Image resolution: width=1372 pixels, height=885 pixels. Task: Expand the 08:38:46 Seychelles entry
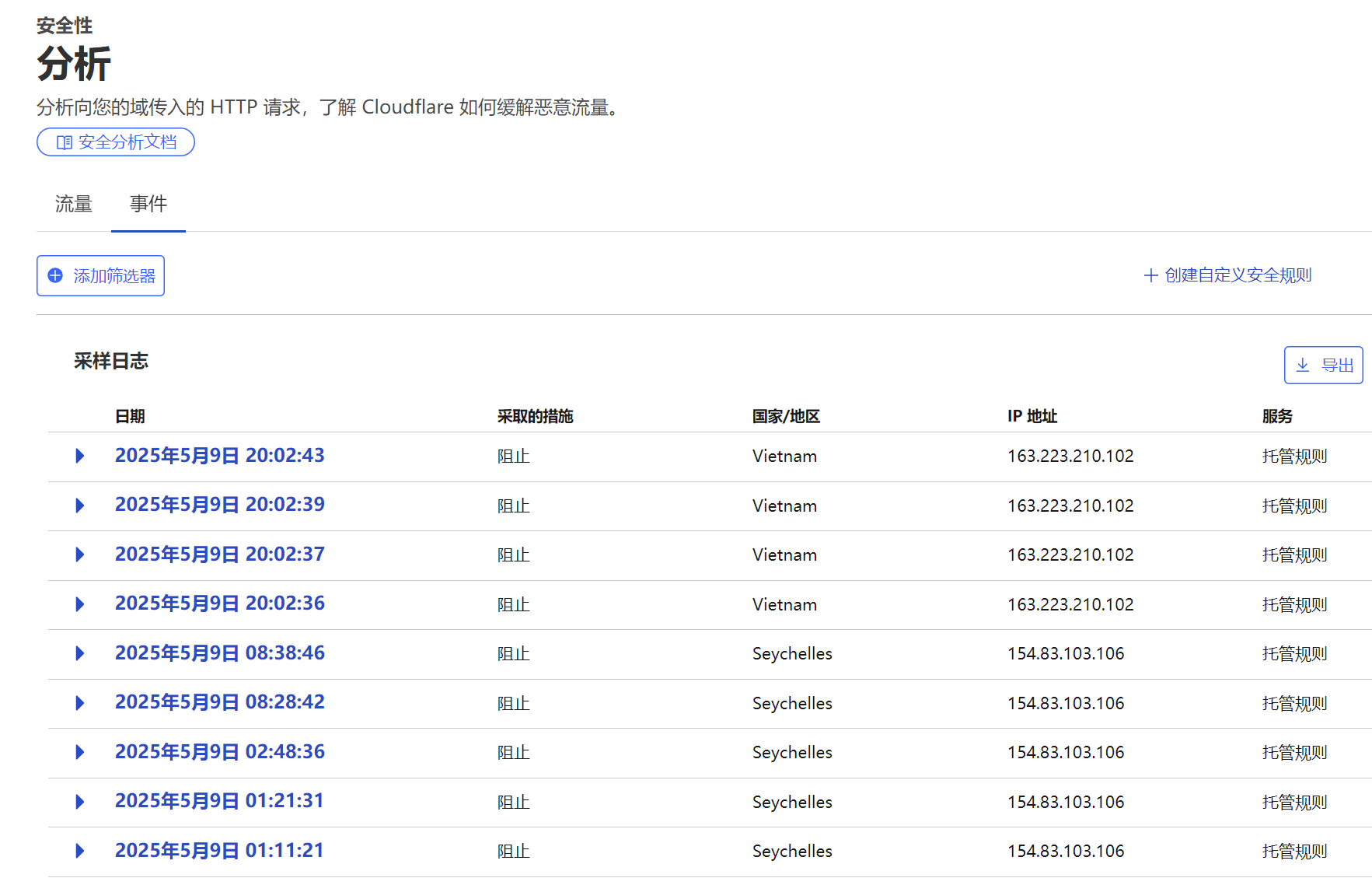click(x=79, y=653)
